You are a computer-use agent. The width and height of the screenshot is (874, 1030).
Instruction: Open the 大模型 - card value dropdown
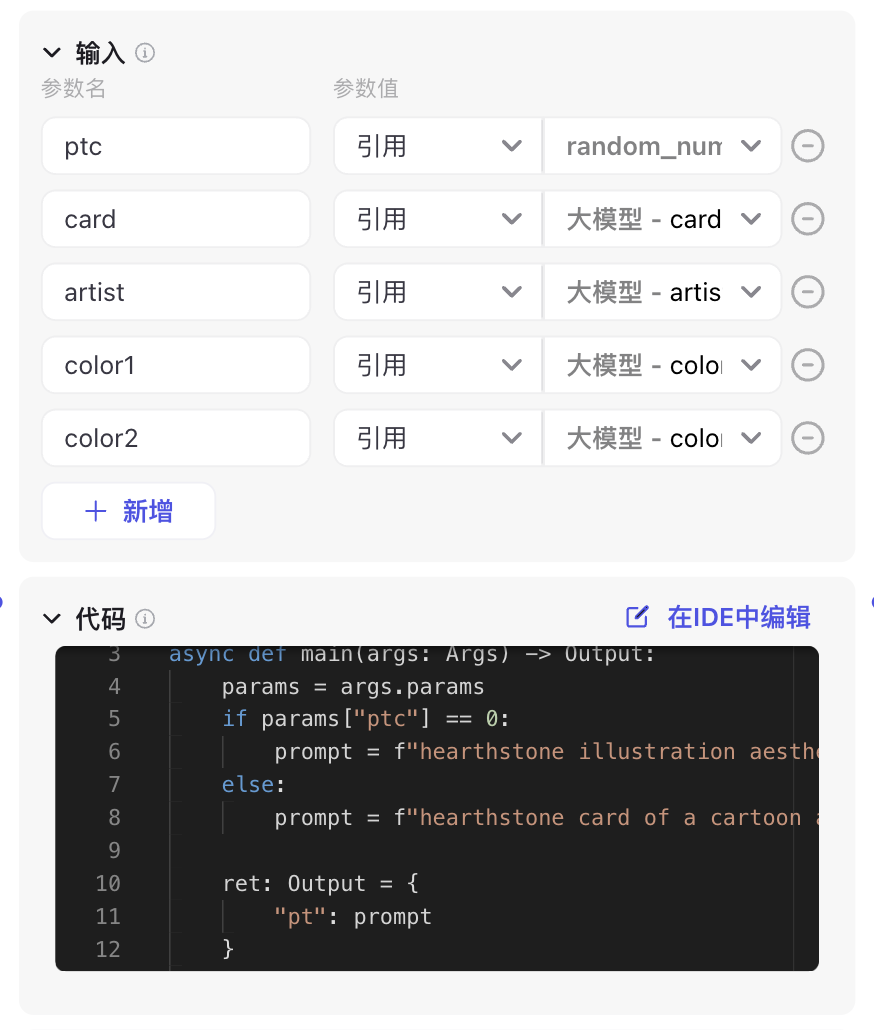pyautogui.click(x=663, y=219)
